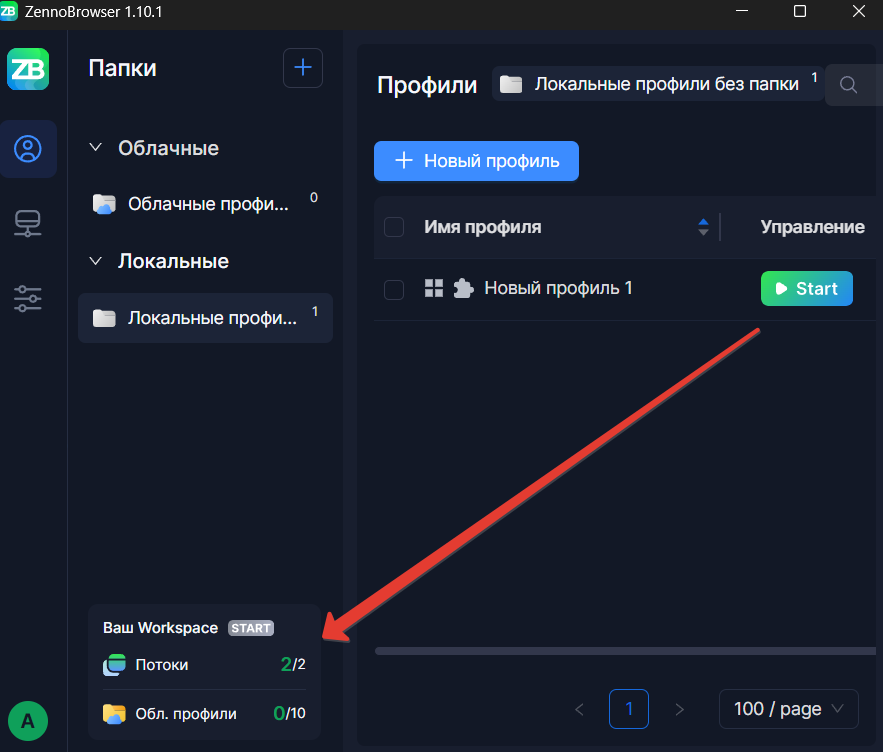883x752 pixels.
Task: Select the Локальные профи... folder
Action: (206, 318)
